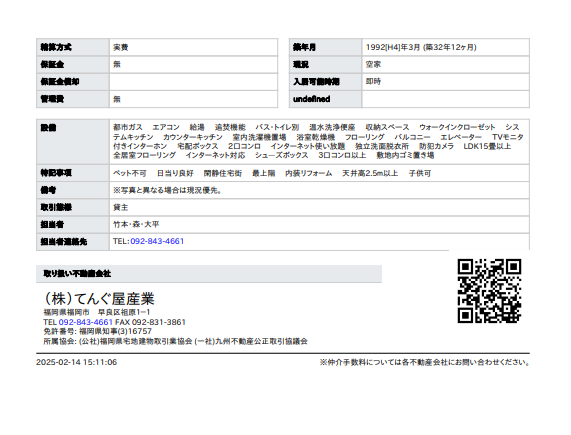Click the empty 保証金償却 value cell
Image resolution: width=571 pixels, height=435 pixels.
[x=193, y=82]
